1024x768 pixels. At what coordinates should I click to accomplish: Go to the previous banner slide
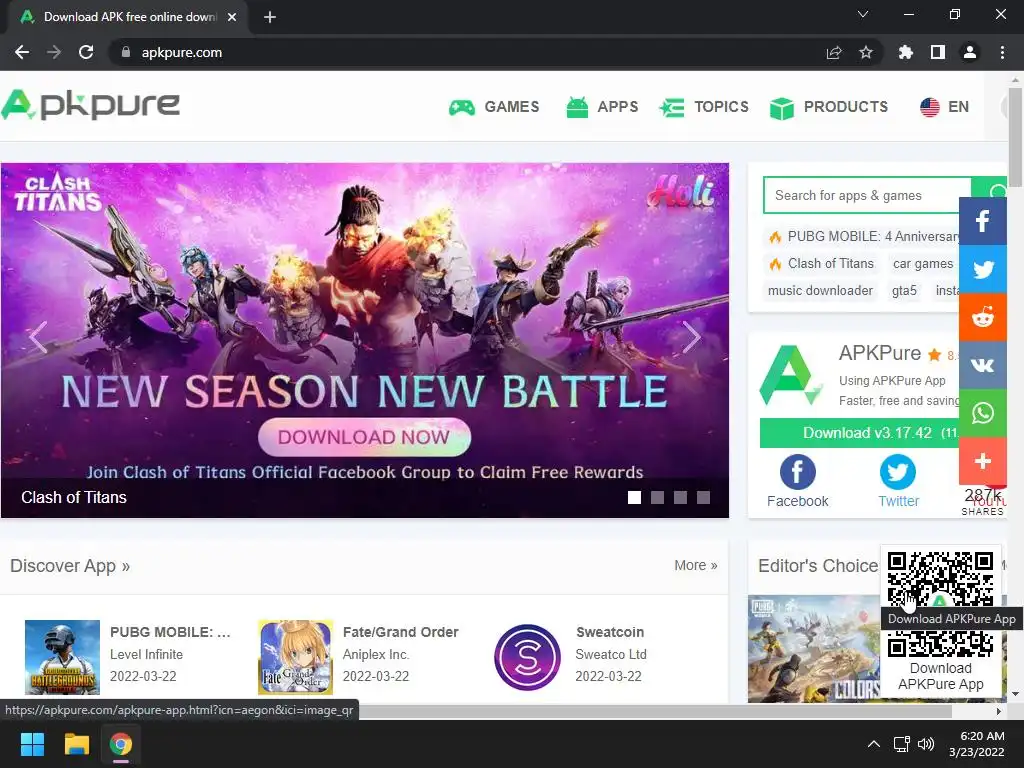[38, 337]
